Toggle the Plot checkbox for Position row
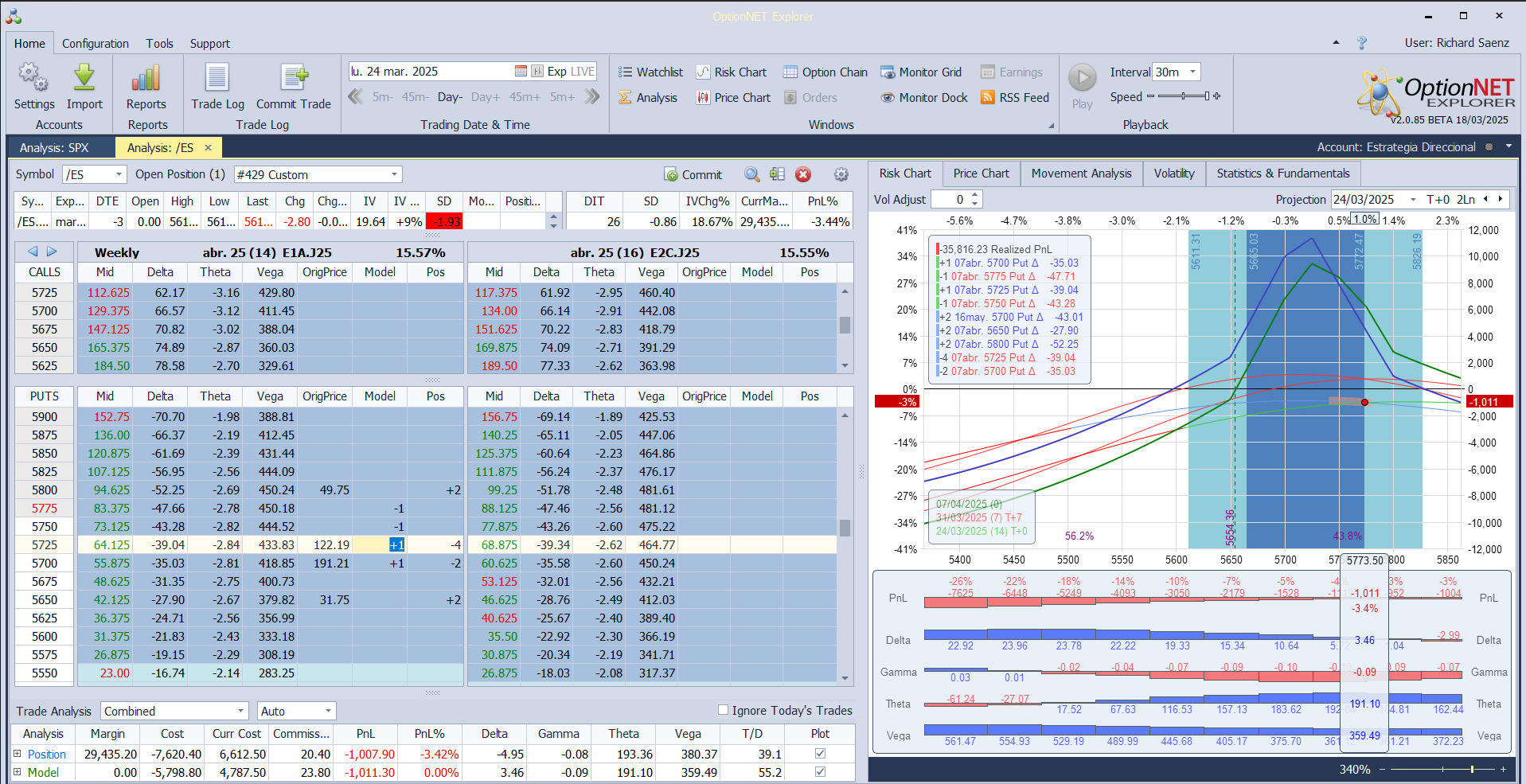Image resolution: width=1526 pixels, height=784 pixels. click(820, 753)
